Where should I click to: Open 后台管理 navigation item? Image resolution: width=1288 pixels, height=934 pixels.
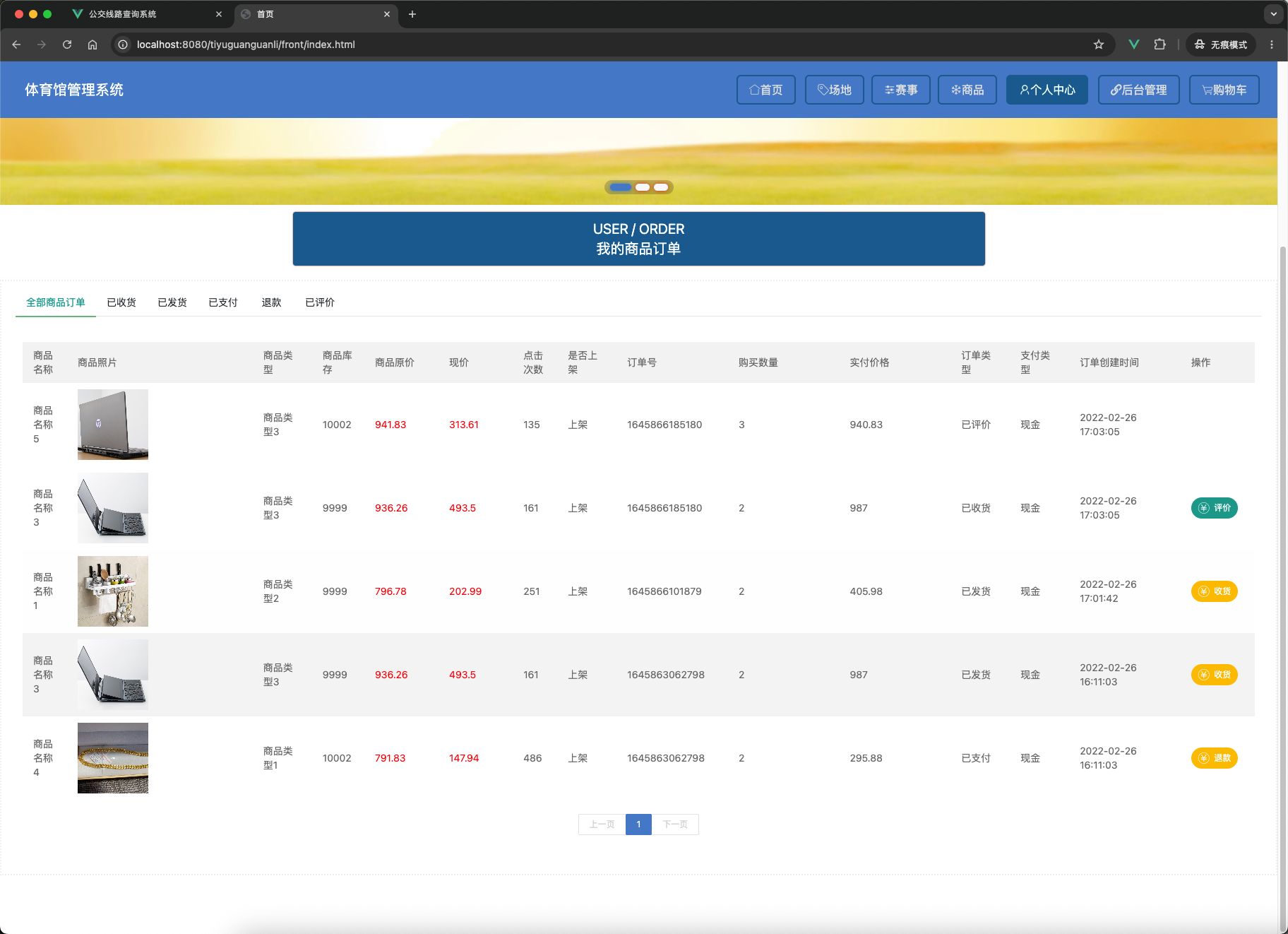point(1139,90)
